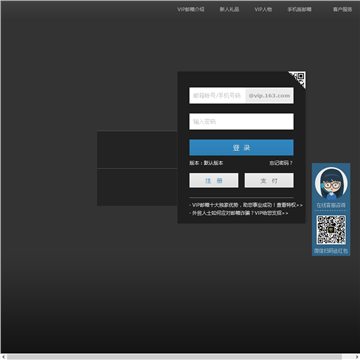The width and height of the screenshot is (360, 360).
Task: Open the @vip.163.com domain selector
Action: (x=269, y=96)
